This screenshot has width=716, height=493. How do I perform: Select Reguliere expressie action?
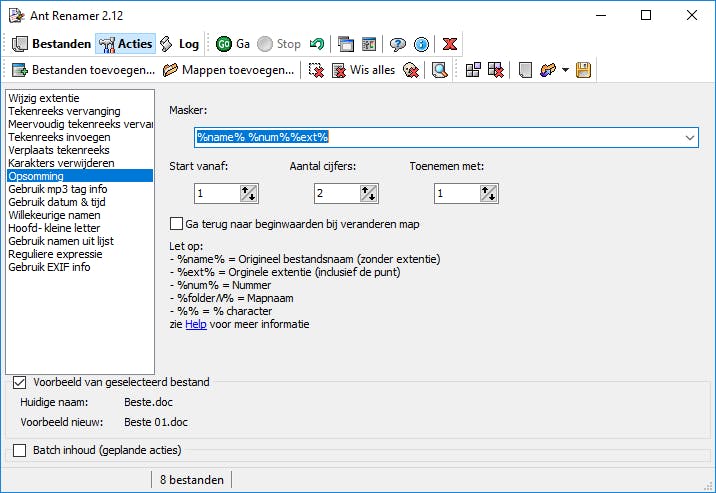pos(80,254)
